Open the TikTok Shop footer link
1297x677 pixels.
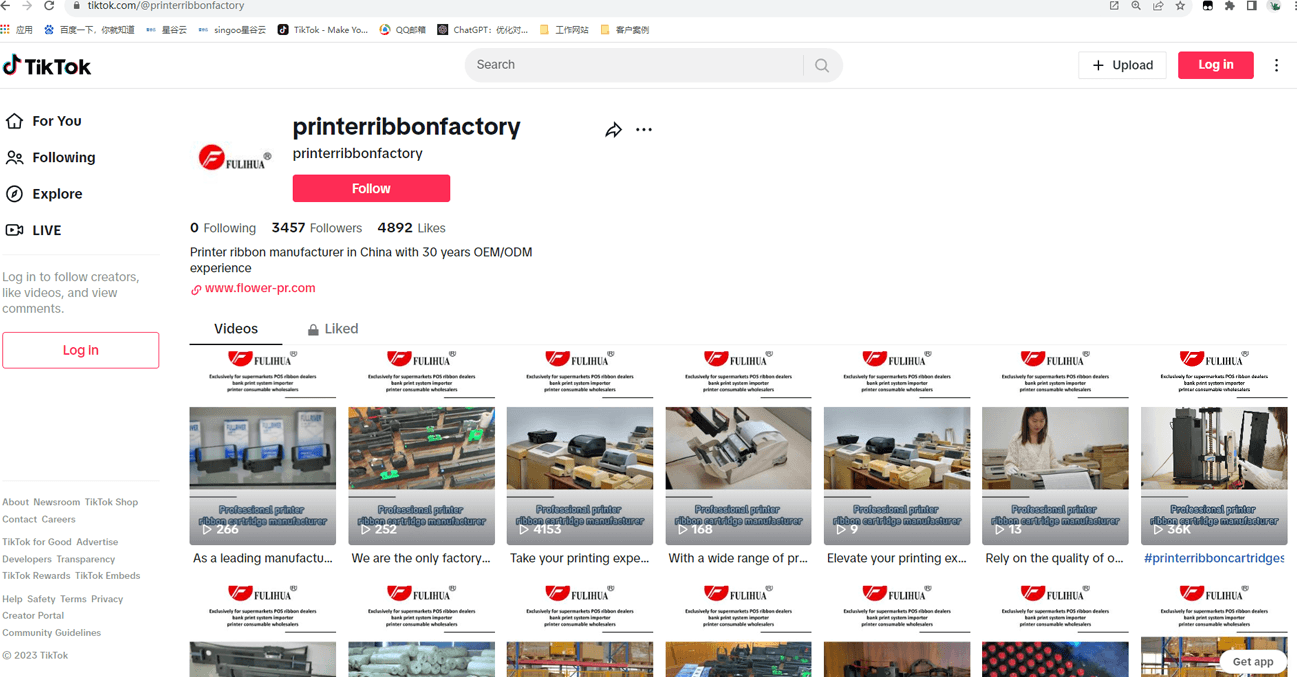(x=111, y=502)
